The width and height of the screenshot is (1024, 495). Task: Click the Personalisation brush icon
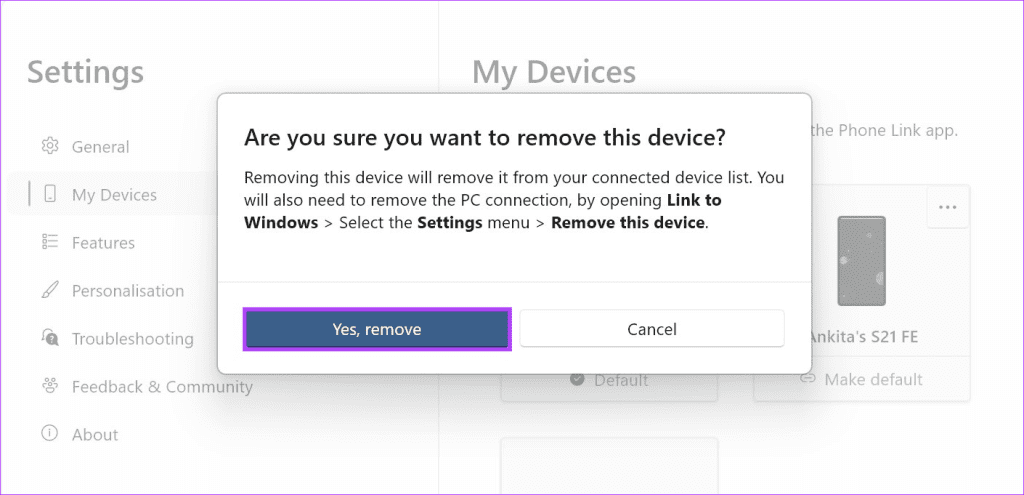coord(50,290)
